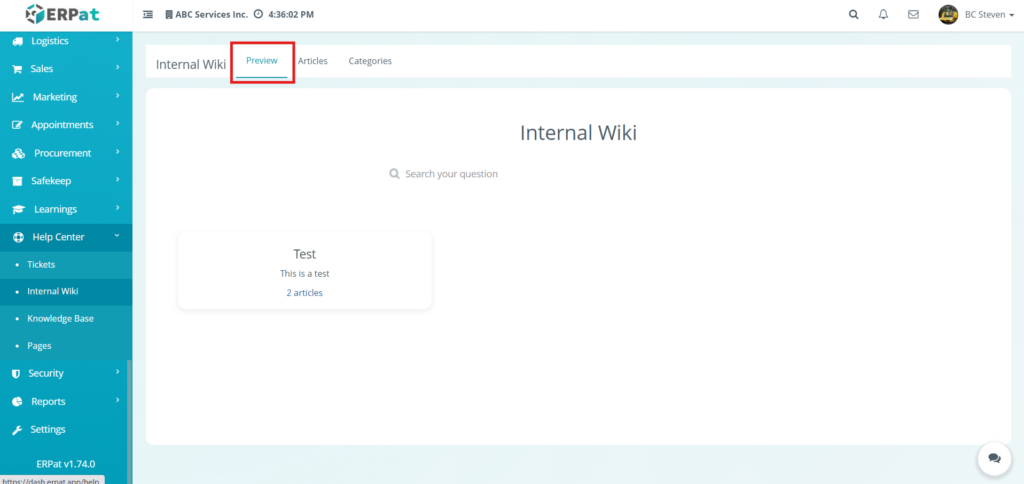The image size is (1024, 484).
Task: Click the Learnings graduation cap icon
Action: 19,209
